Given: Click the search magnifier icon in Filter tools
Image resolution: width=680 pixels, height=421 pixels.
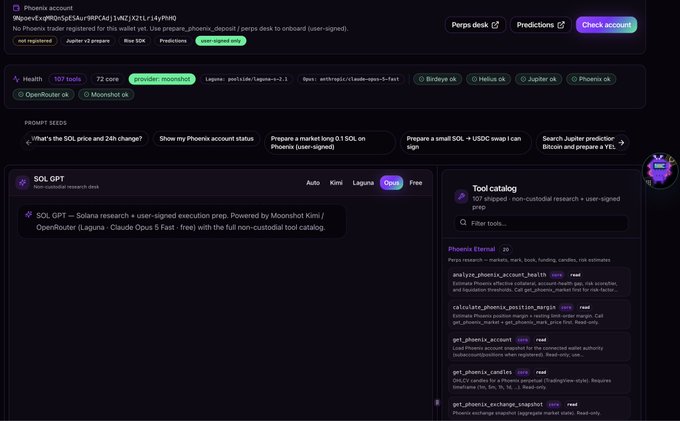Looking at the screenshot, I should coord(463,222).
